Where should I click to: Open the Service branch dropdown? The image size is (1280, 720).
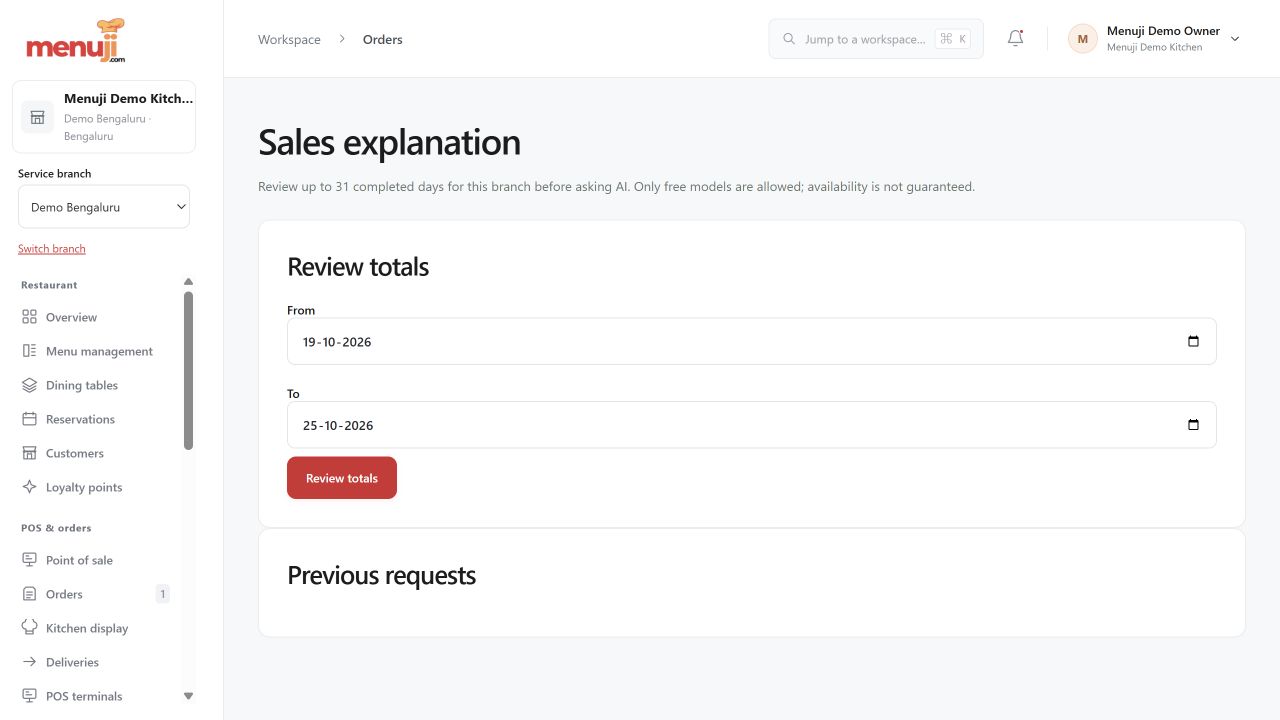coord(104,207)
